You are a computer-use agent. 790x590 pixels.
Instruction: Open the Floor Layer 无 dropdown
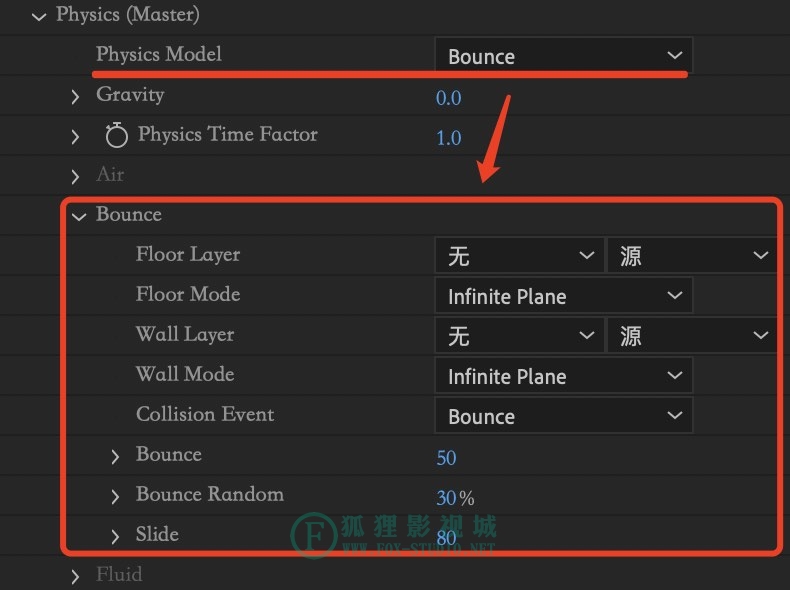(x=519, y=255)
